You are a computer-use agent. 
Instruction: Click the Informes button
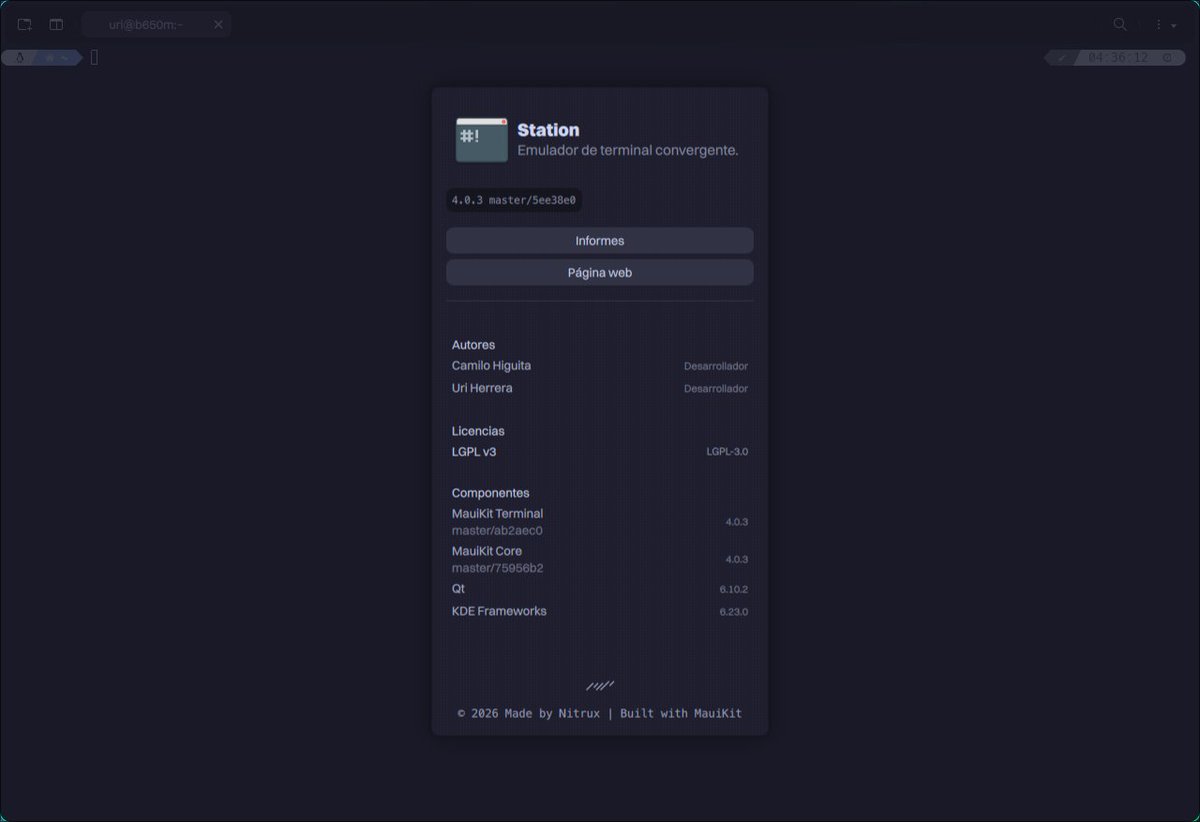[x=600, y=241]
